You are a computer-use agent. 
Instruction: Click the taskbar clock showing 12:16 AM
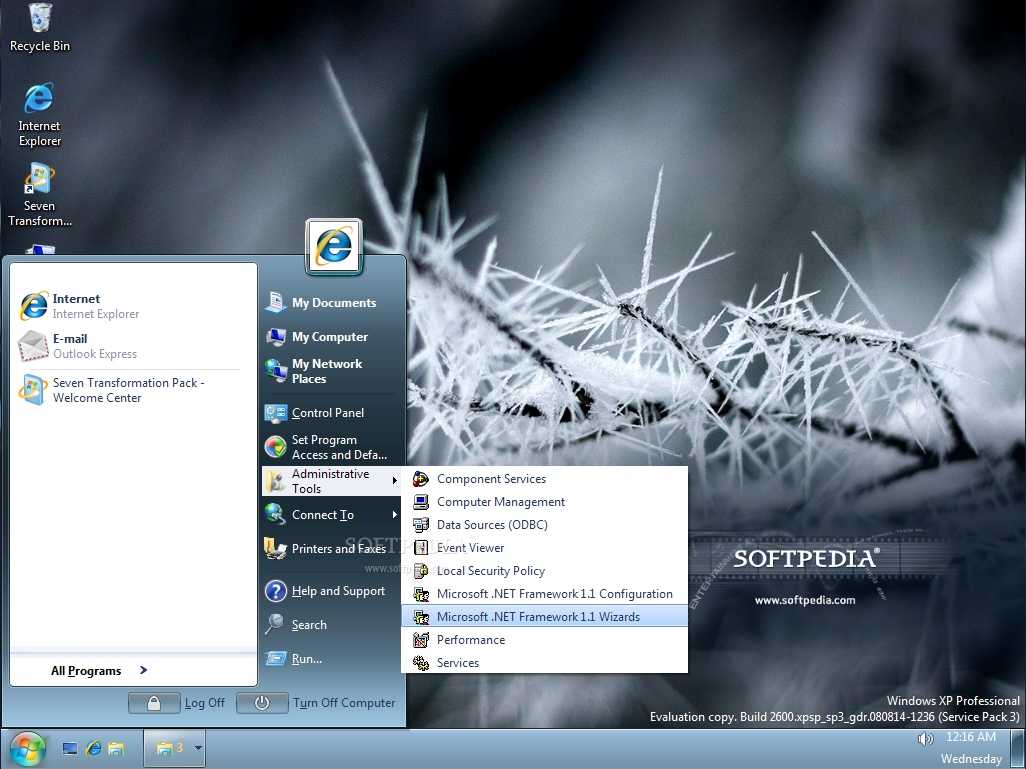tap(971, 737)
